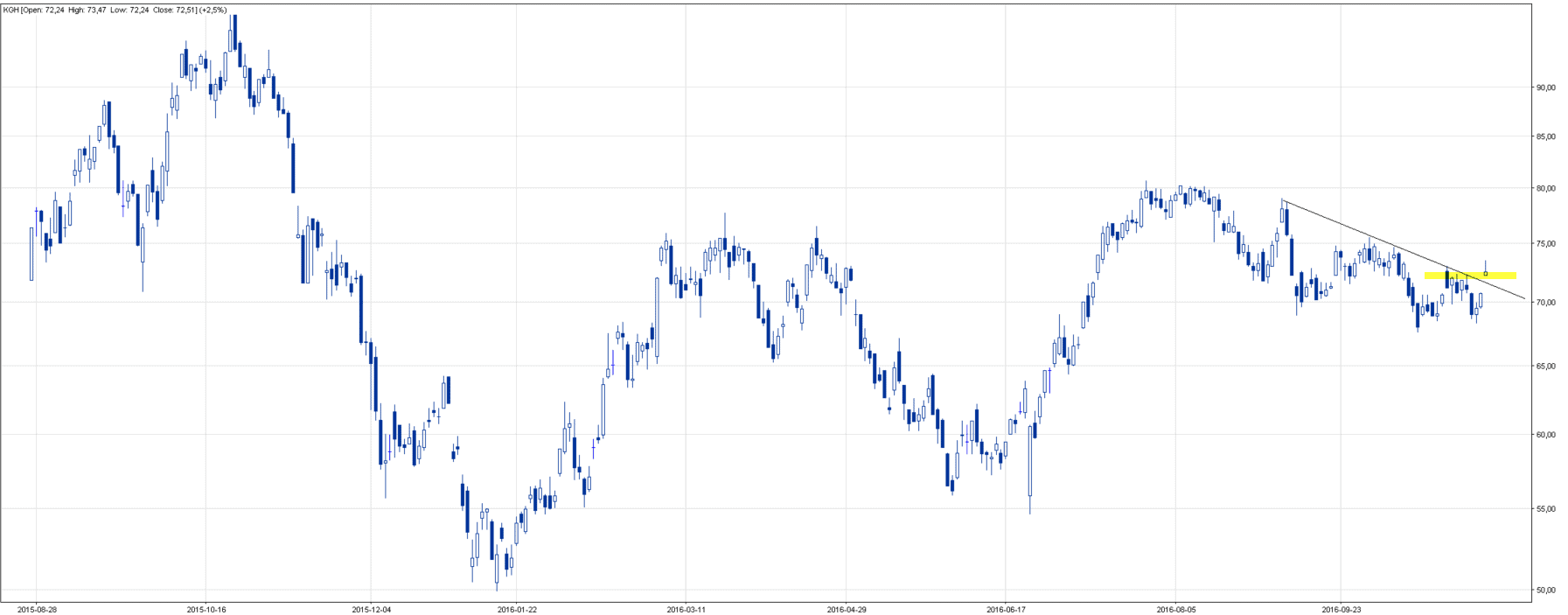
Task: Click the 2016-01-22 date label
Action: (x=517, y=609)
